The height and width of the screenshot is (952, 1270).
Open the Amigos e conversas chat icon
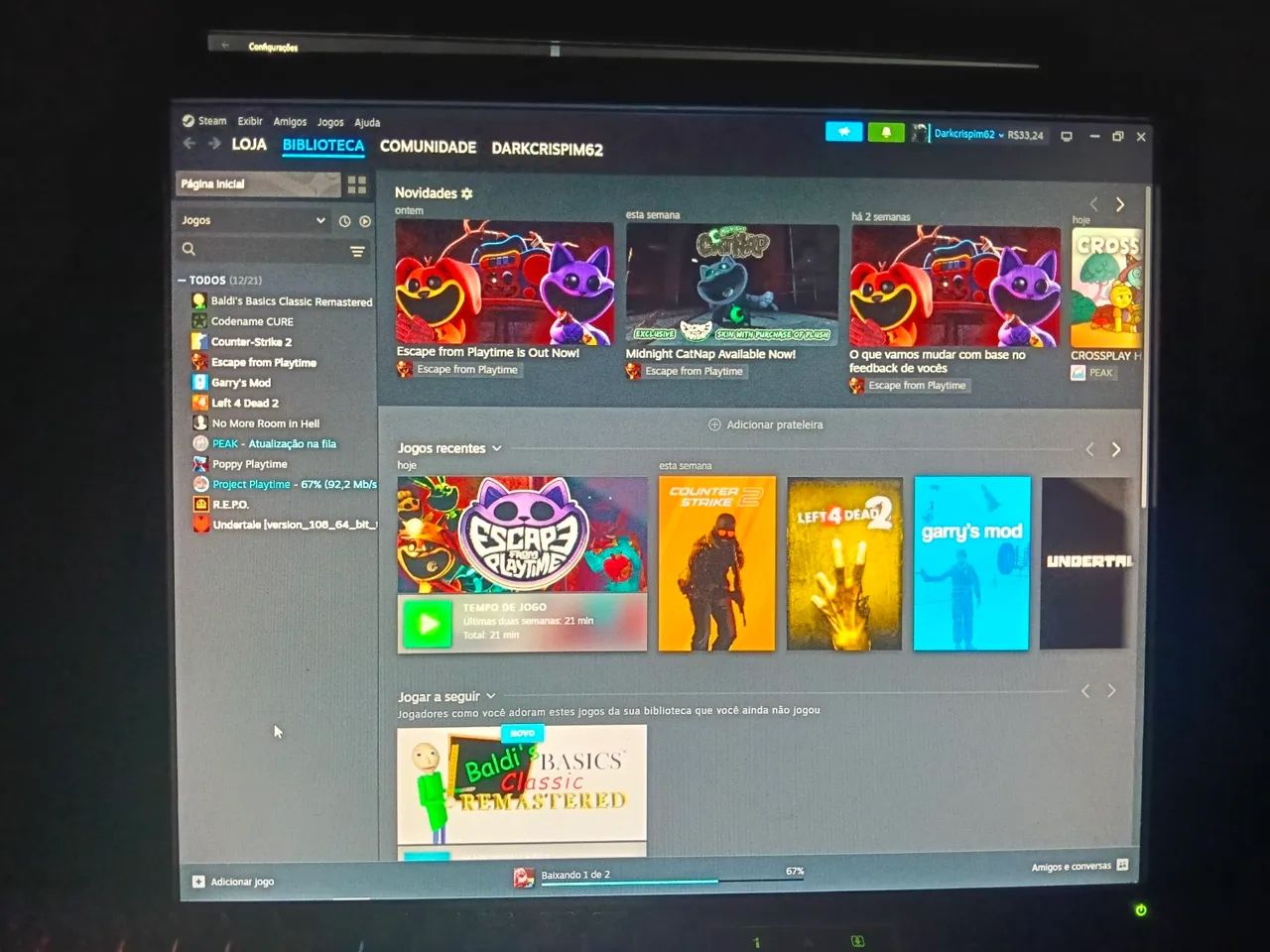[1122, 865]
